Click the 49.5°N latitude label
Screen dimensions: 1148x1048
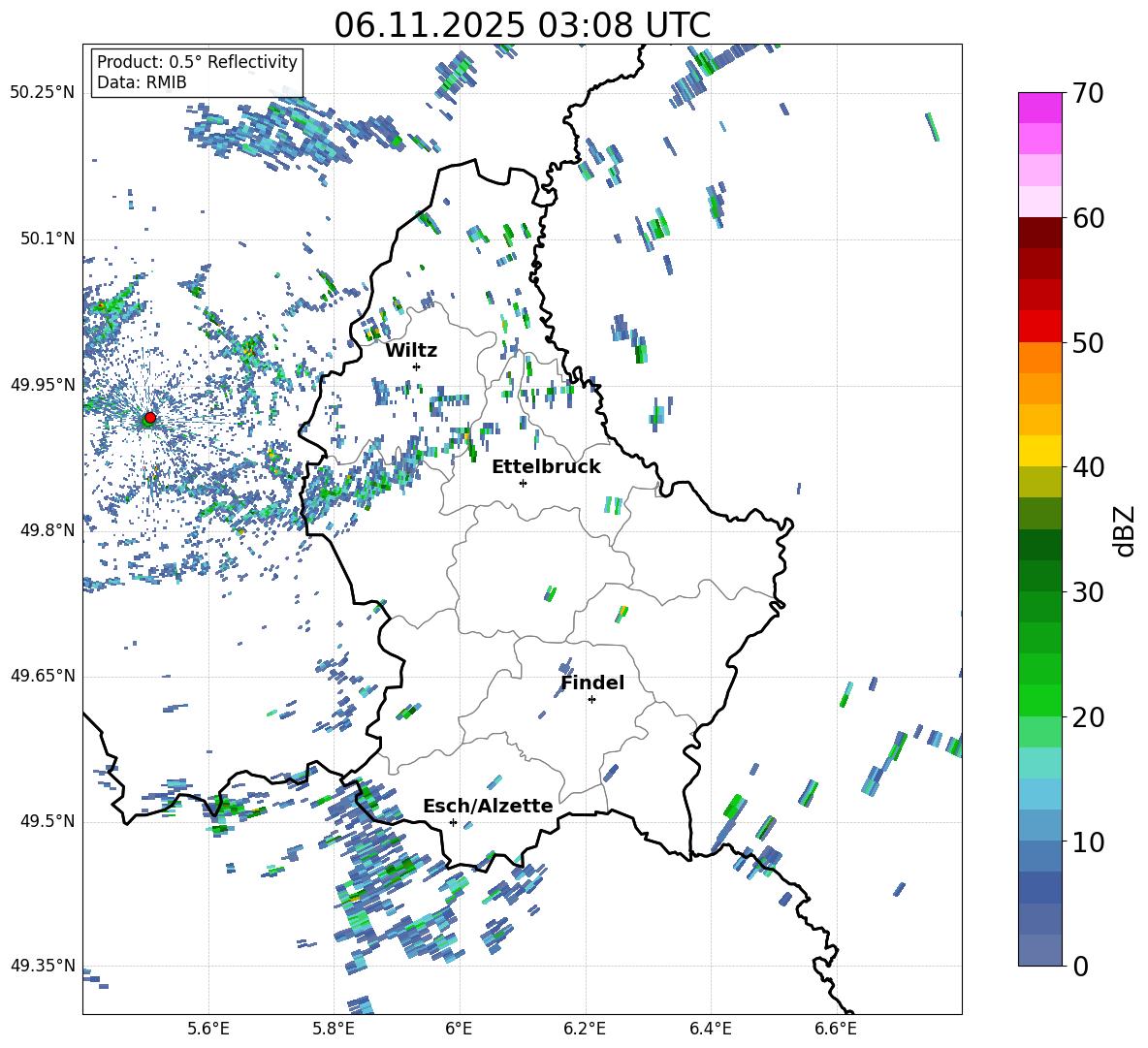click(47, 820)
